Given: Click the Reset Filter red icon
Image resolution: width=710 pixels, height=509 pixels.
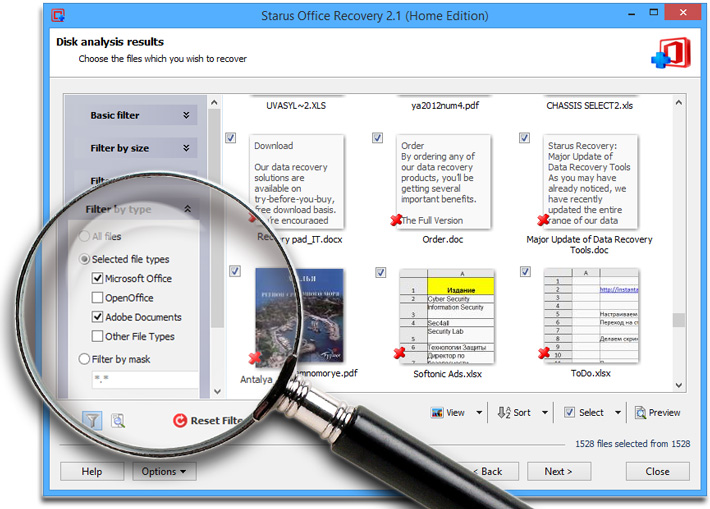Looking at the screenshot, I should [180, 421].
